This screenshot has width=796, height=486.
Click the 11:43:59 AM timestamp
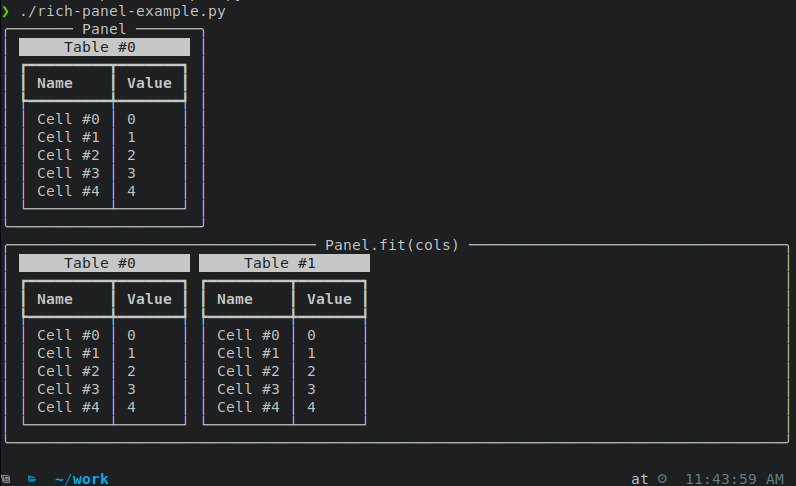735,479
